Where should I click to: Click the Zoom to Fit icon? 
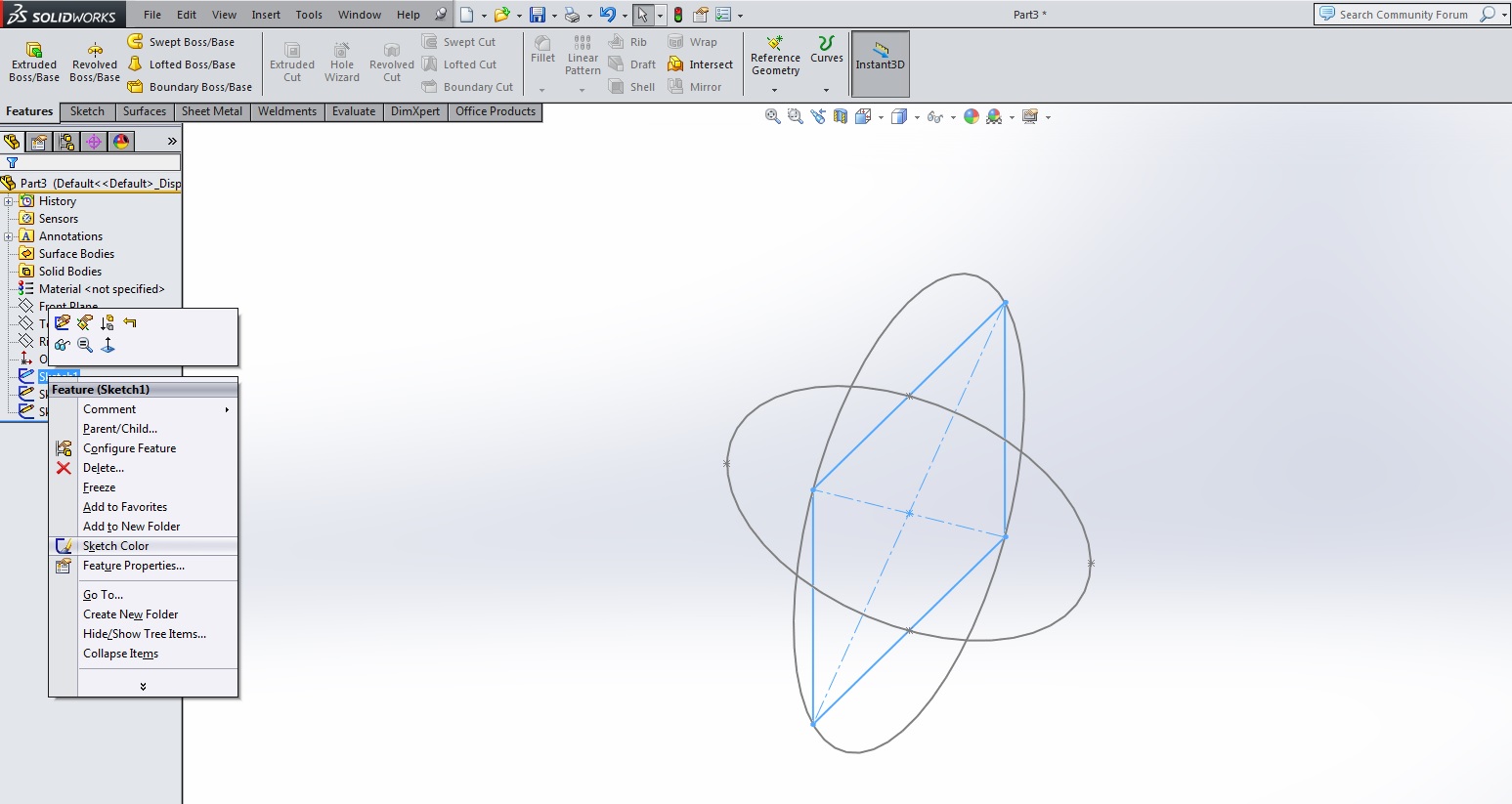tap(772, 116)
